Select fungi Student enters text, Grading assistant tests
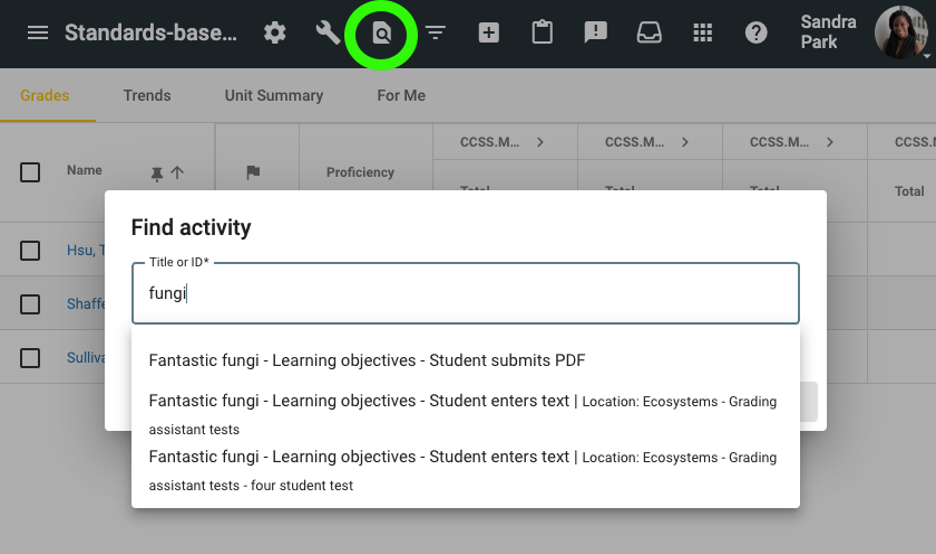The image size is (936, 554). [465, 414]
